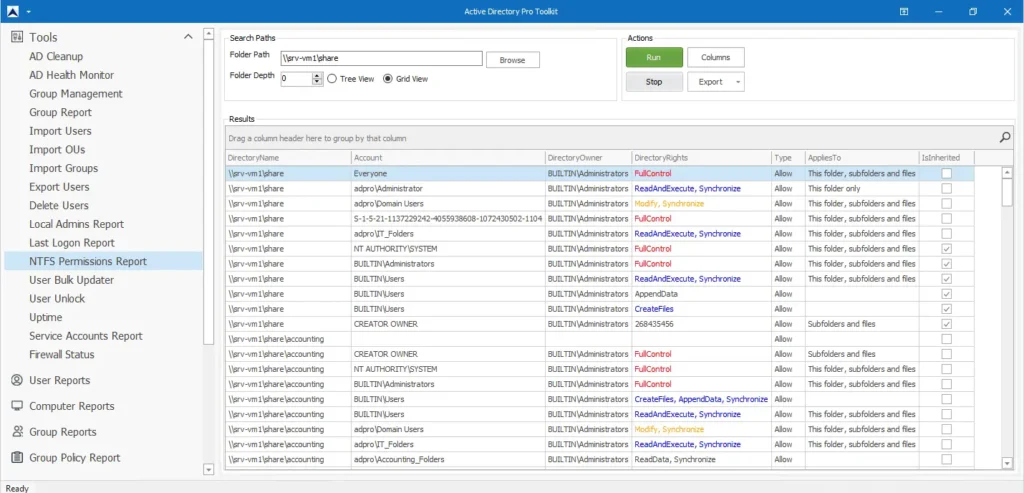Click the Folder Depth value field
Image resolution: width=1024 pixels, height=493 pixels.
tap(296, 79)
